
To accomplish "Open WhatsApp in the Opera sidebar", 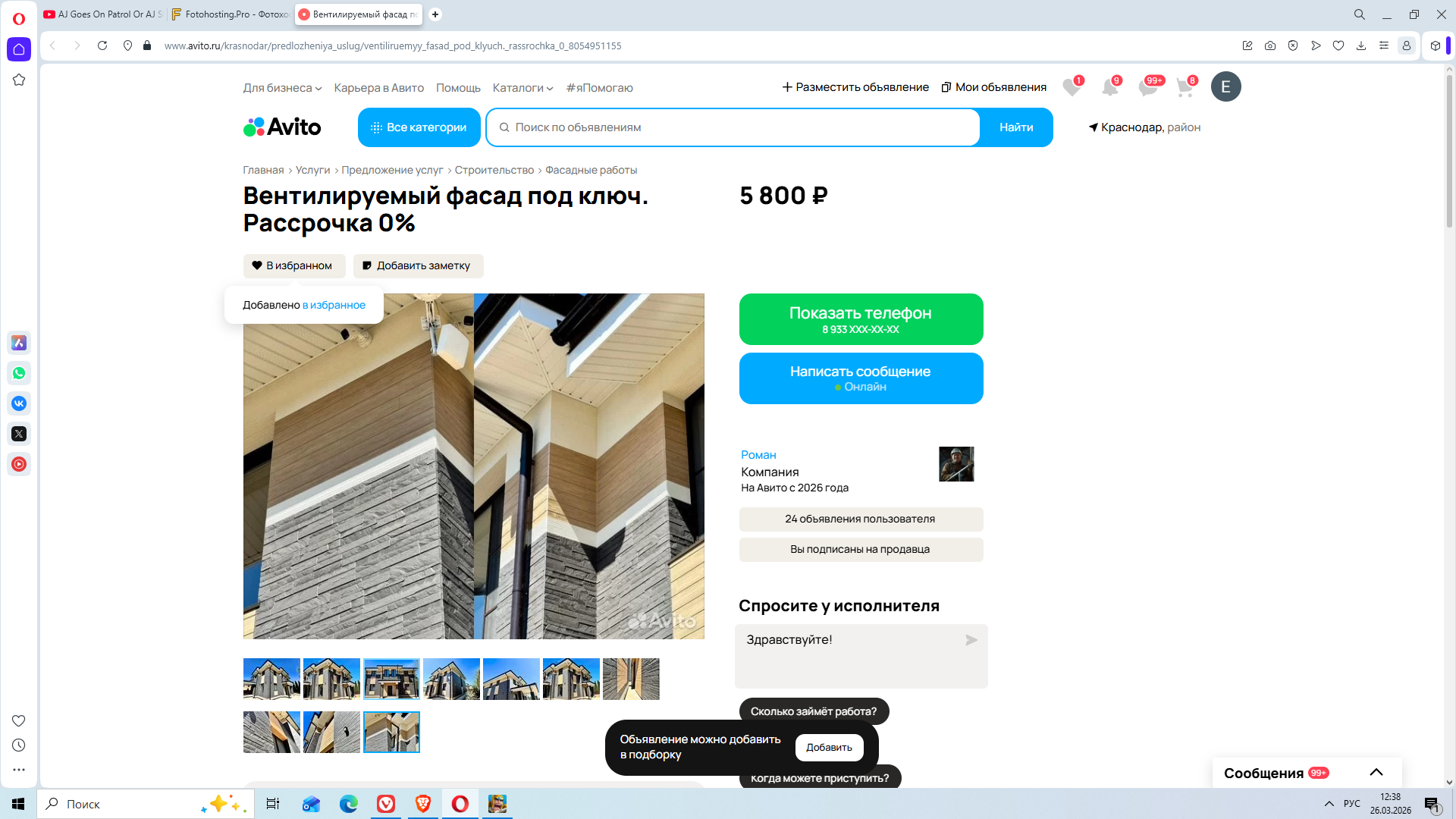I will click(19, 373).
